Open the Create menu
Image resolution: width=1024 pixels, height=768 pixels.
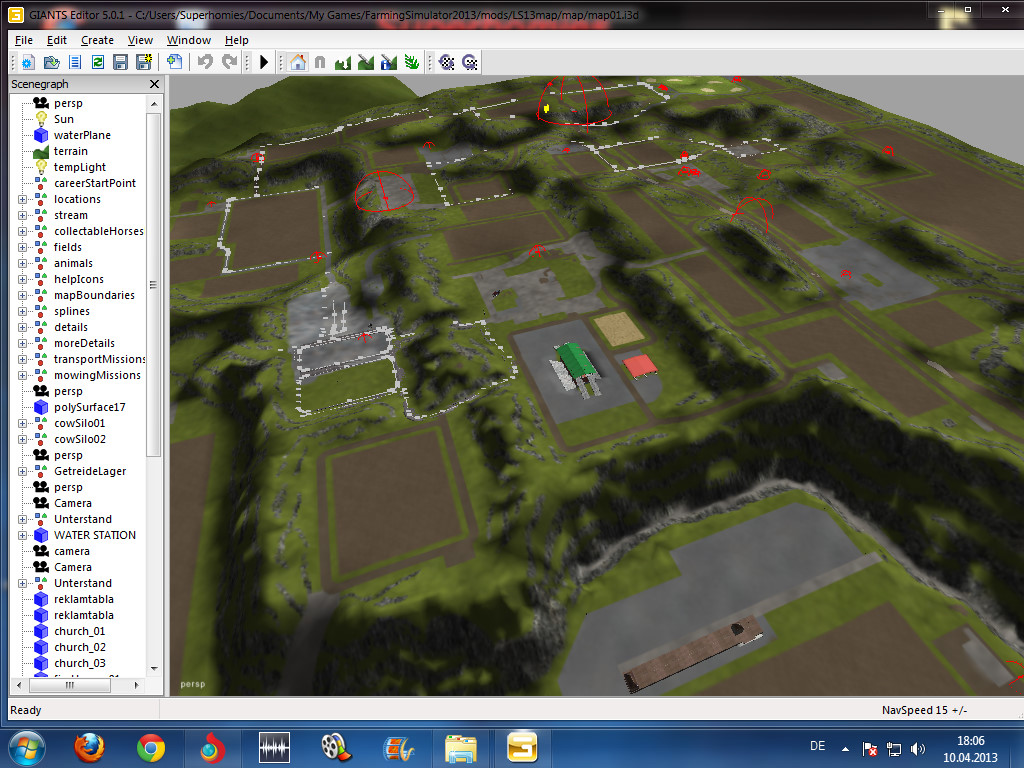[x=97, y=40]
